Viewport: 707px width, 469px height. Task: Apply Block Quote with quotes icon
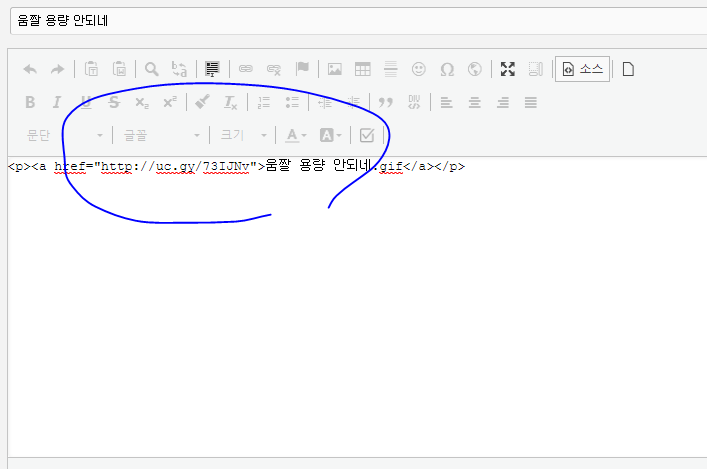pos(386,103)
